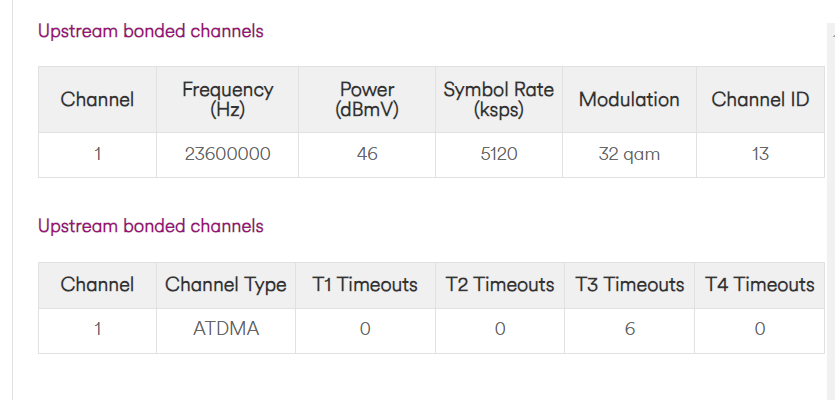This screenshot has width=835, height=400.
Task: Select the Power (dBmV) column header
Action: (x=367, y=100)
